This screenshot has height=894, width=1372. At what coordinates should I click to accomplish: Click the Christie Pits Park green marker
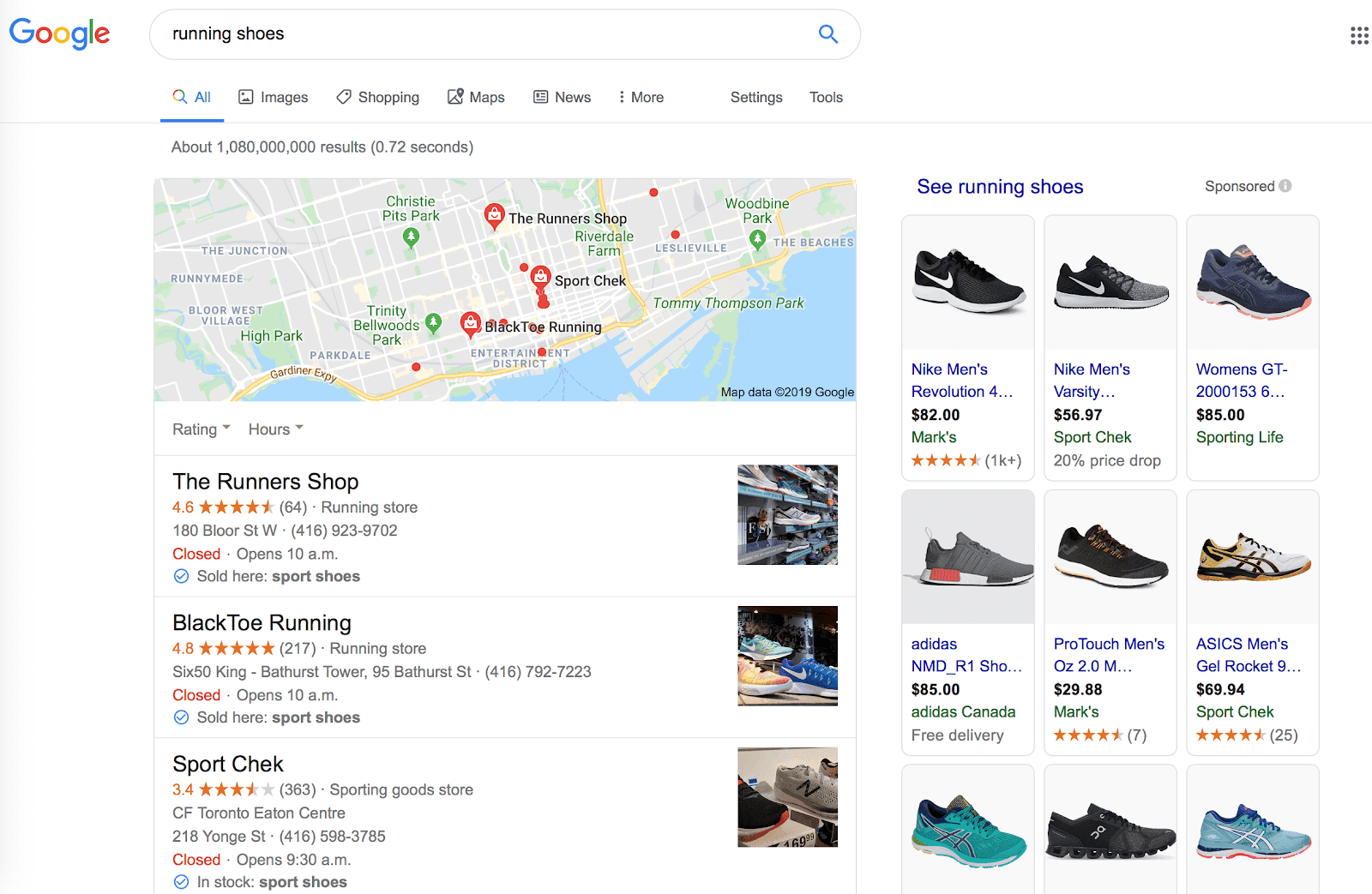[412, 237]
